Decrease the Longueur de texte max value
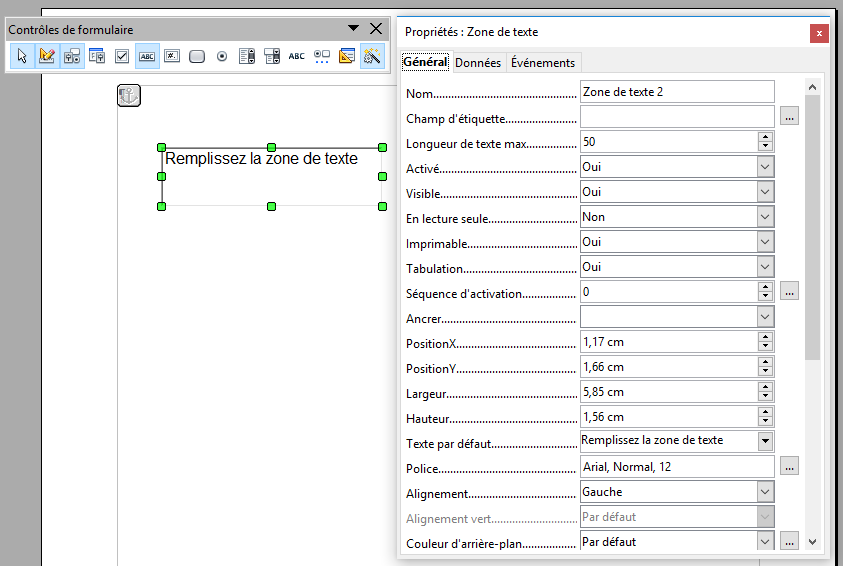Viewport: 843px width, 566px height. [x=765, y=147]
